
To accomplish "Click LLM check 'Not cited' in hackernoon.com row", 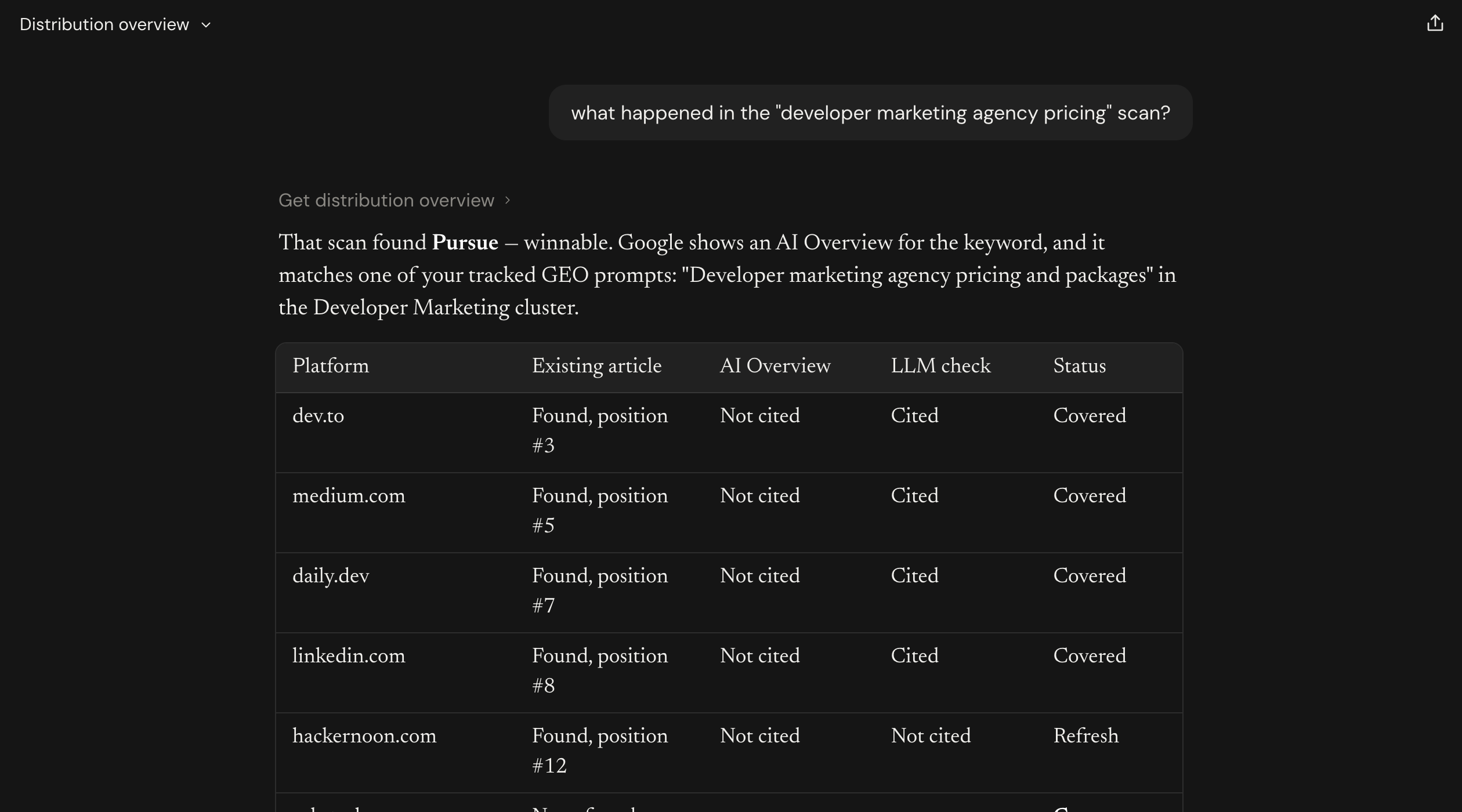I will [931, 736].
